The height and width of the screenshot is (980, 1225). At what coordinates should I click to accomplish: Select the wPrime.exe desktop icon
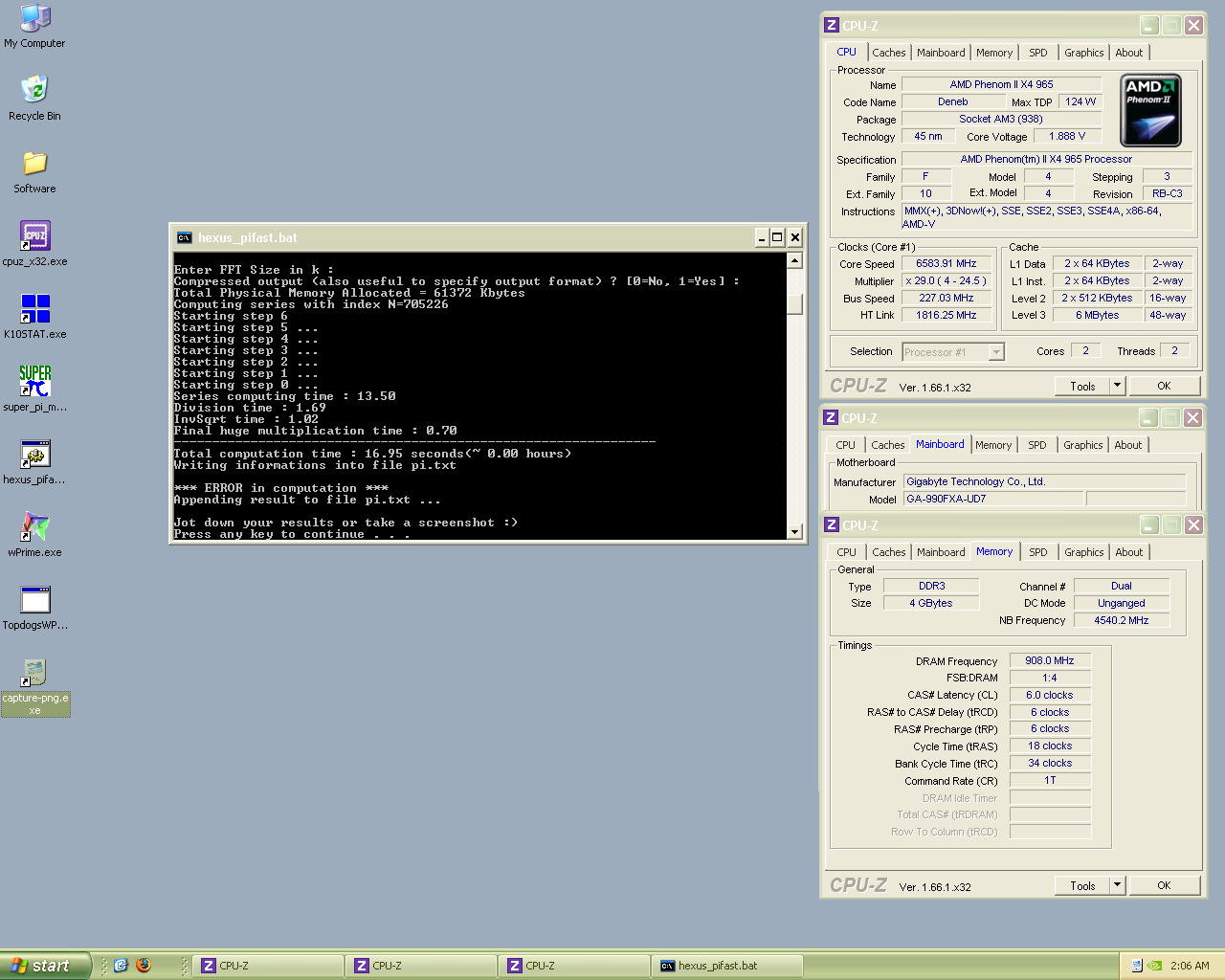tap(34, 535)
